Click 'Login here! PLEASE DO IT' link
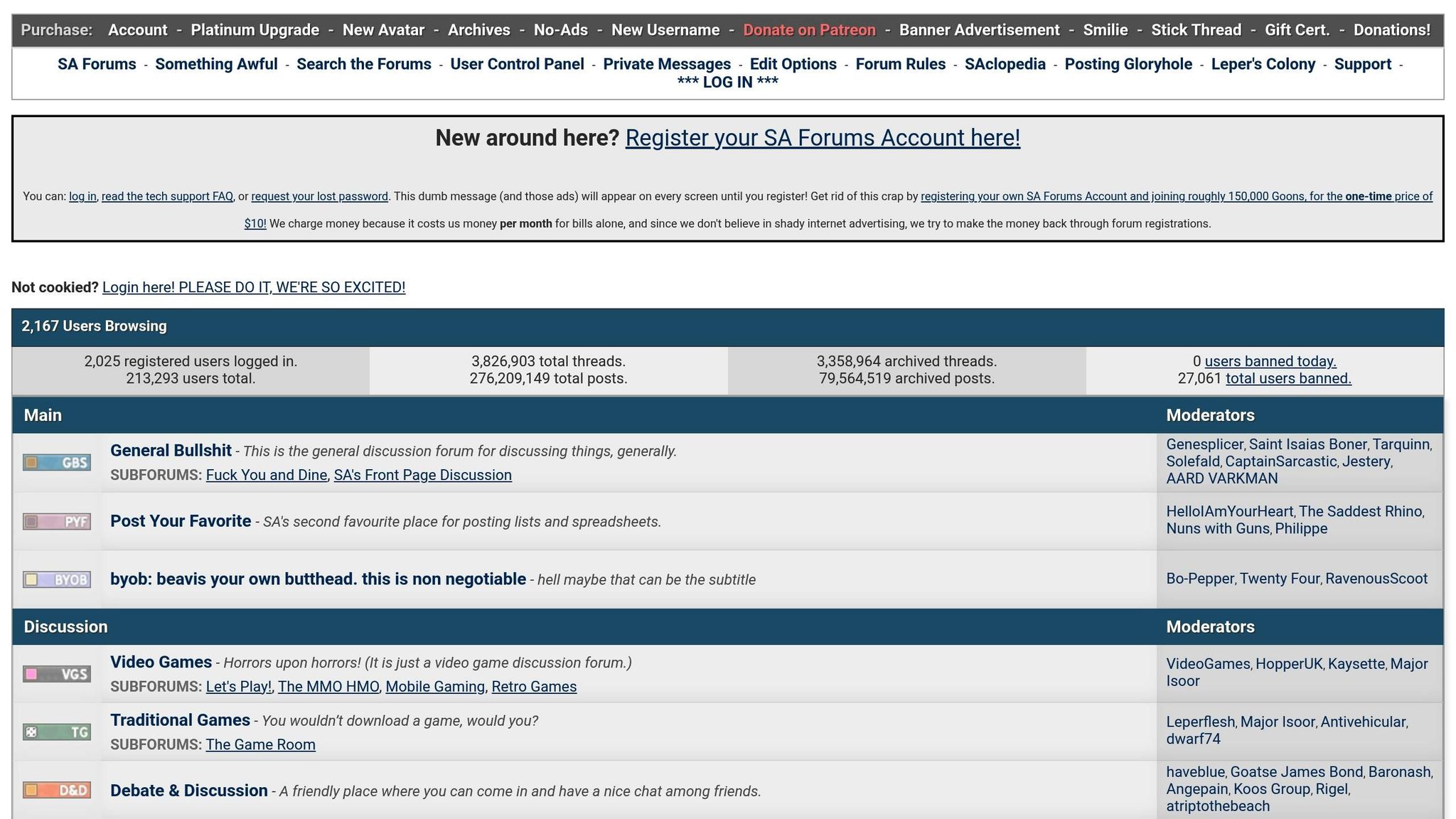Image resolution: width=1456 pixels, height=819 pixels. (x=254, y=287)
